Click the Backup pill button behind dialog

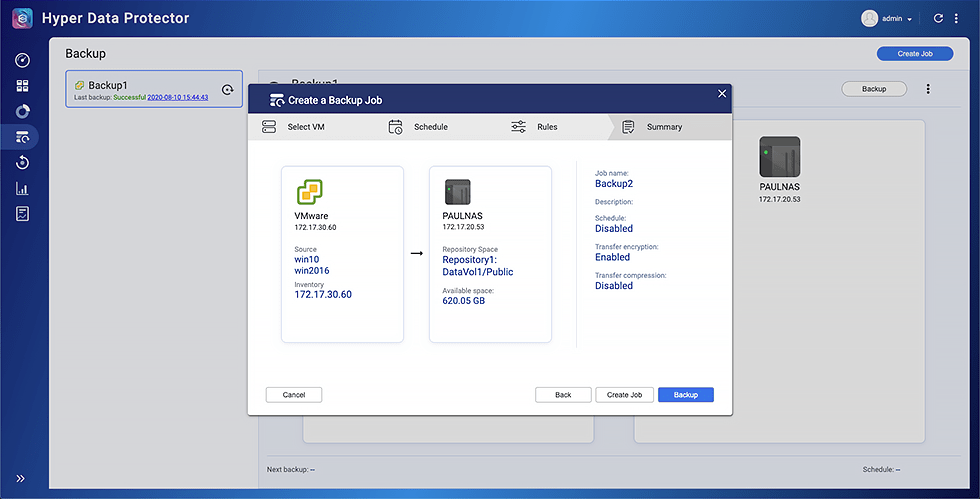pyautogui.click(x=874, y=89)
